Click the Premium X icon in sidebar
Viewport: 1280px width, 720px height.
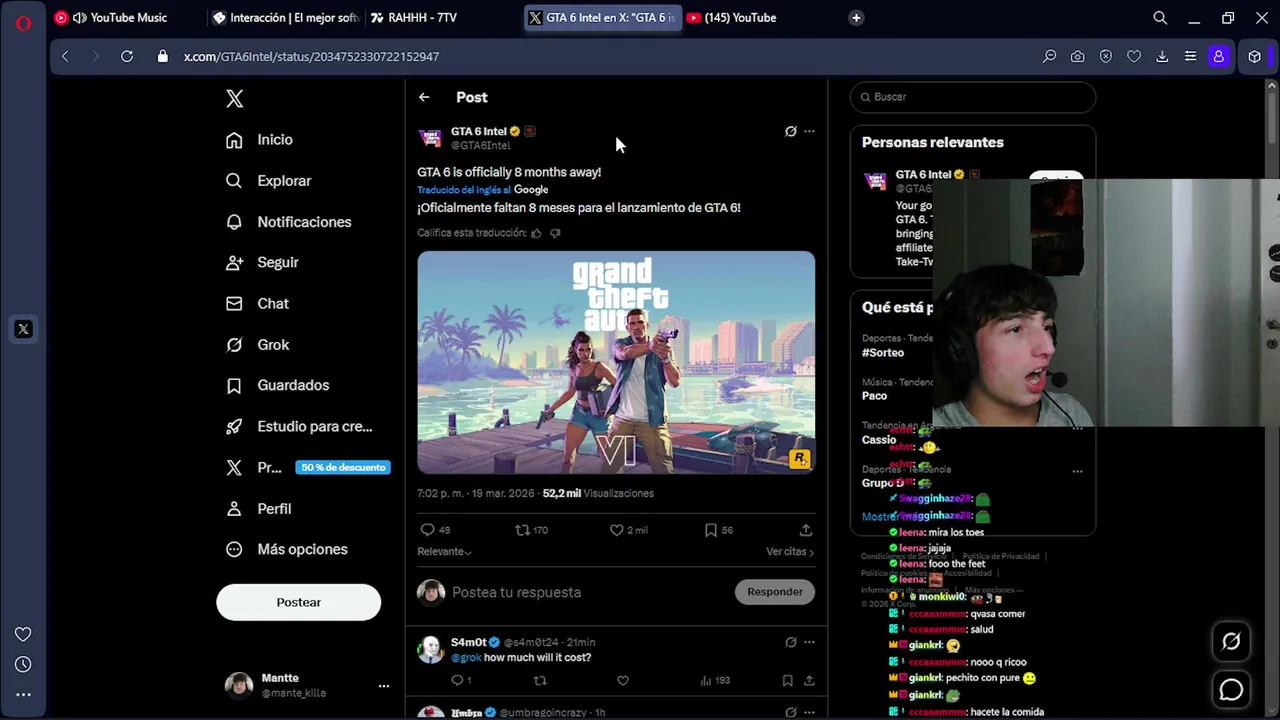click(x=234, y=467)
